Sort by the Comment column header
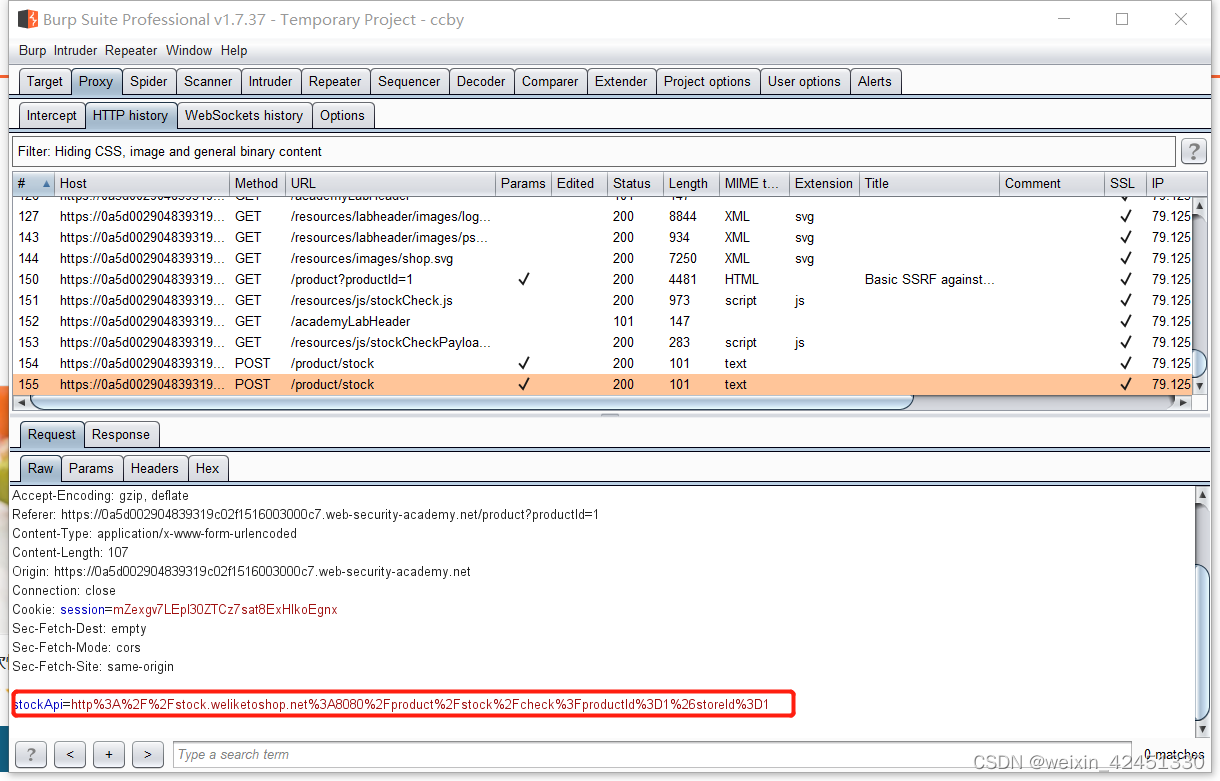The width and height of the screenshot is (1220, 781). click(x=1052, y=183)
